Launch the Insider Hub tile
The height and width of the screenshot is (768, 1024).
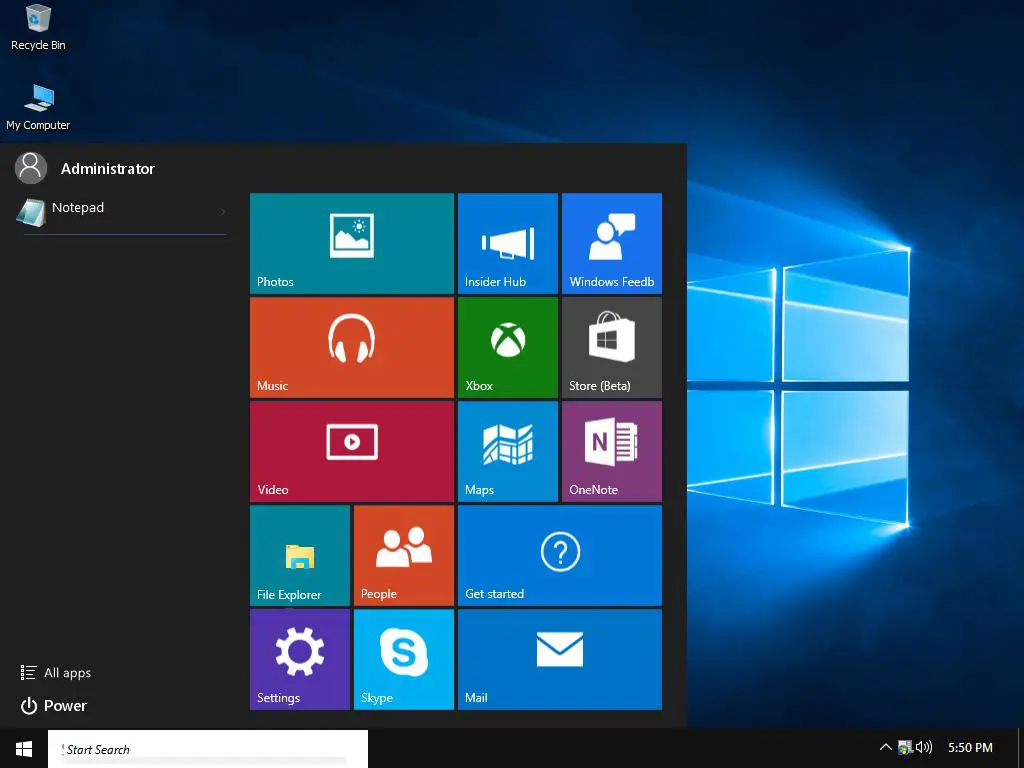[x=508, y=243]
